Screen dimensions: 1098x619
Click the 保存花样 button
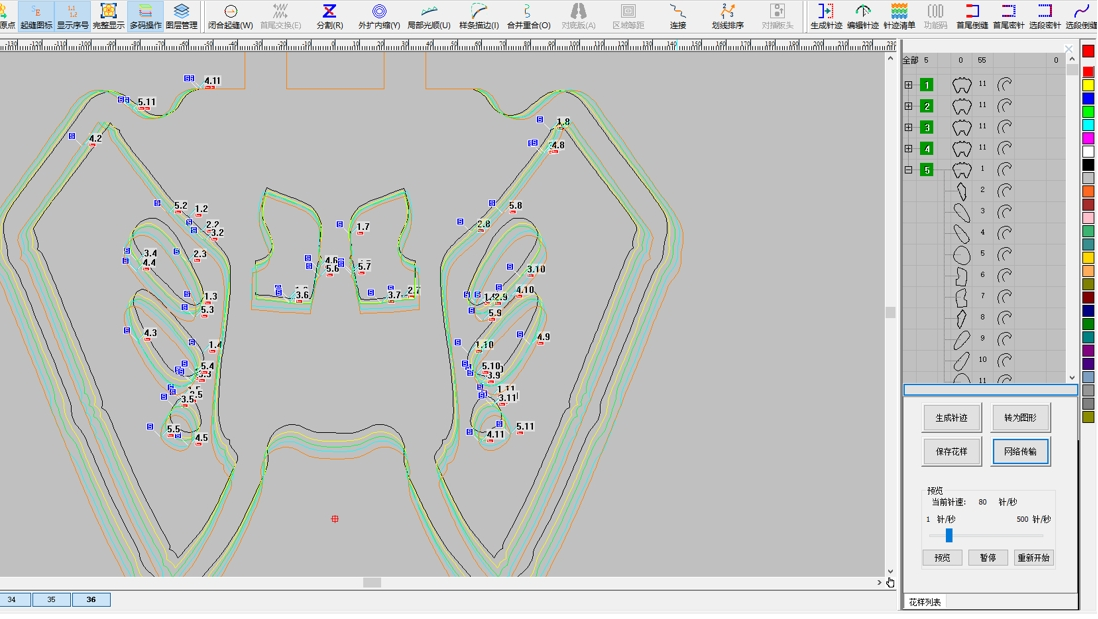point(951,452)
